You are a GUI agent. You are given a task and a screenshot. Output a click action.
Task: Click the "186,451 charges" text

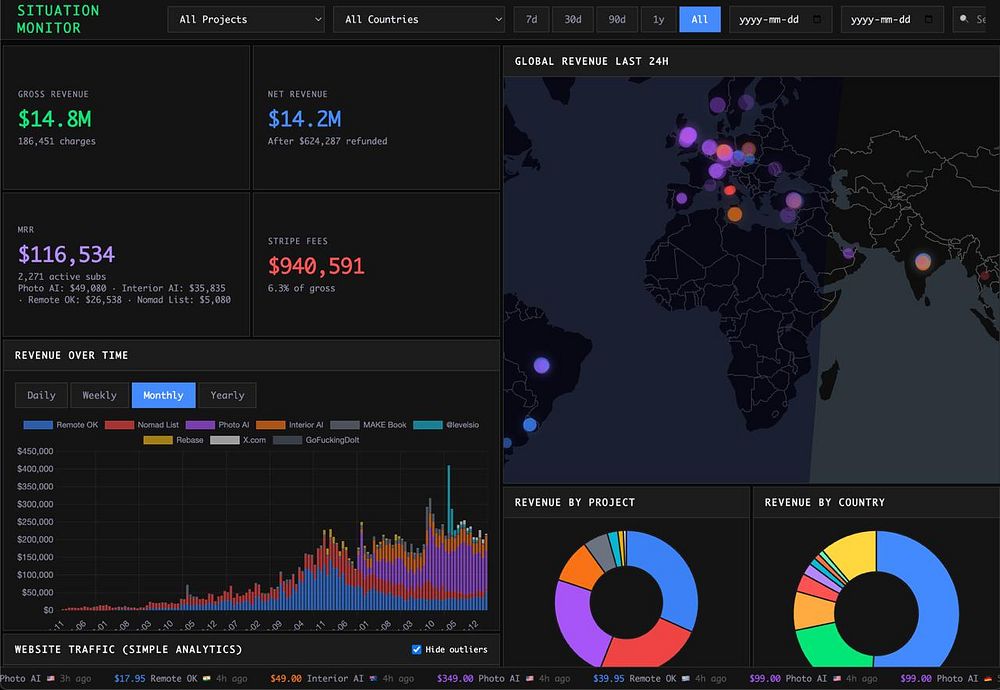(x=57, y=142)
